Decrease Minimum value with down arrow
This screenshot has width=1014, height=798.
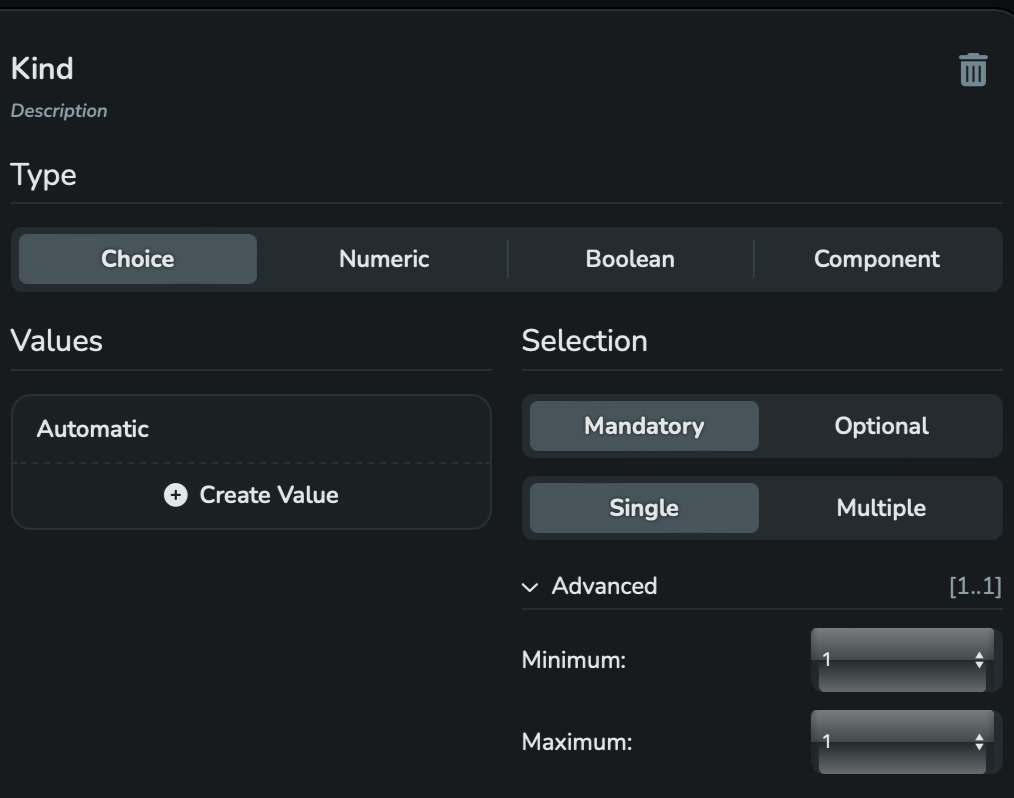tap(979, 665)
